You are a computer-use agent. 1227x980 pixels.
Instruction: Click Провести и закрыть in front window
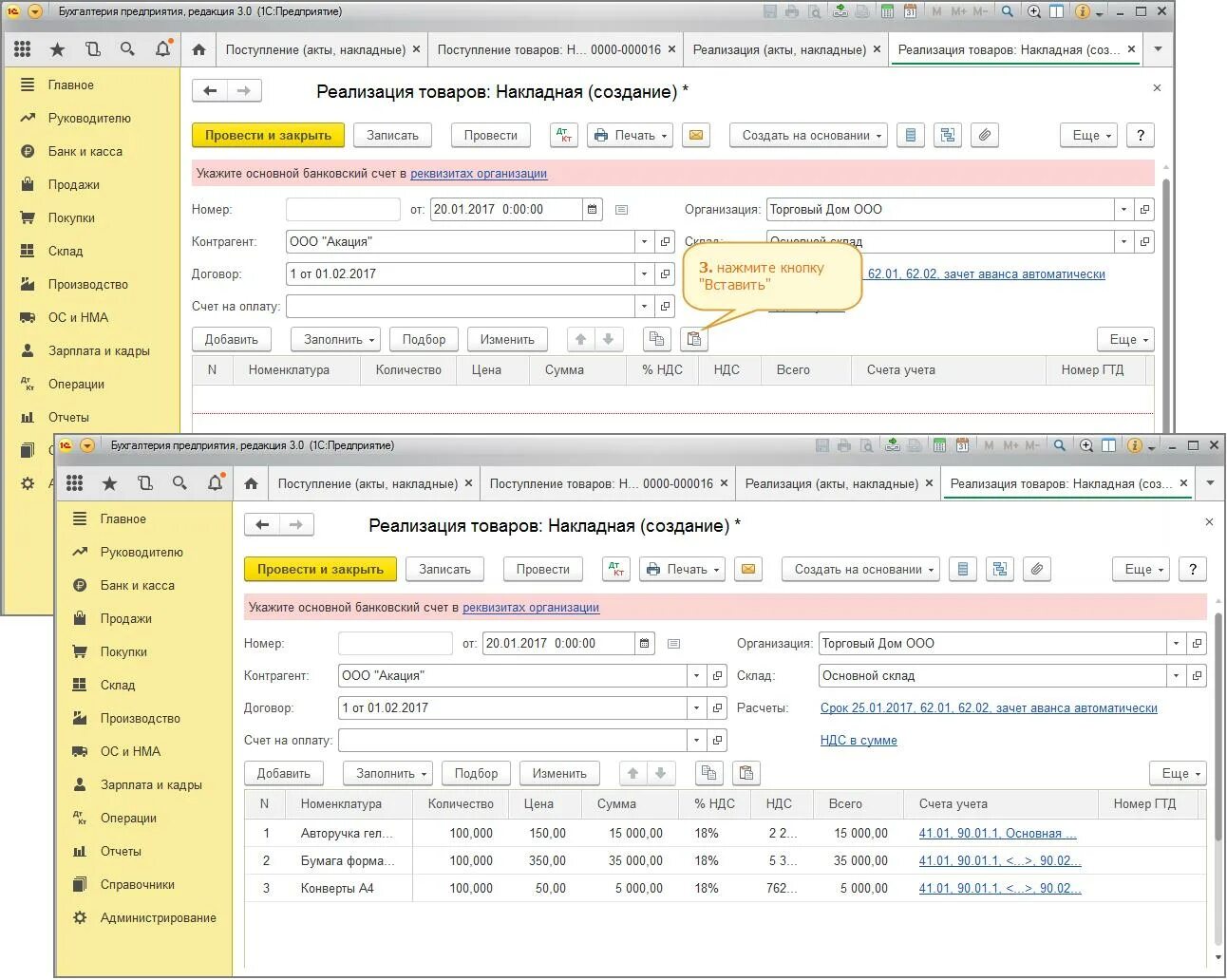(320, 569)
